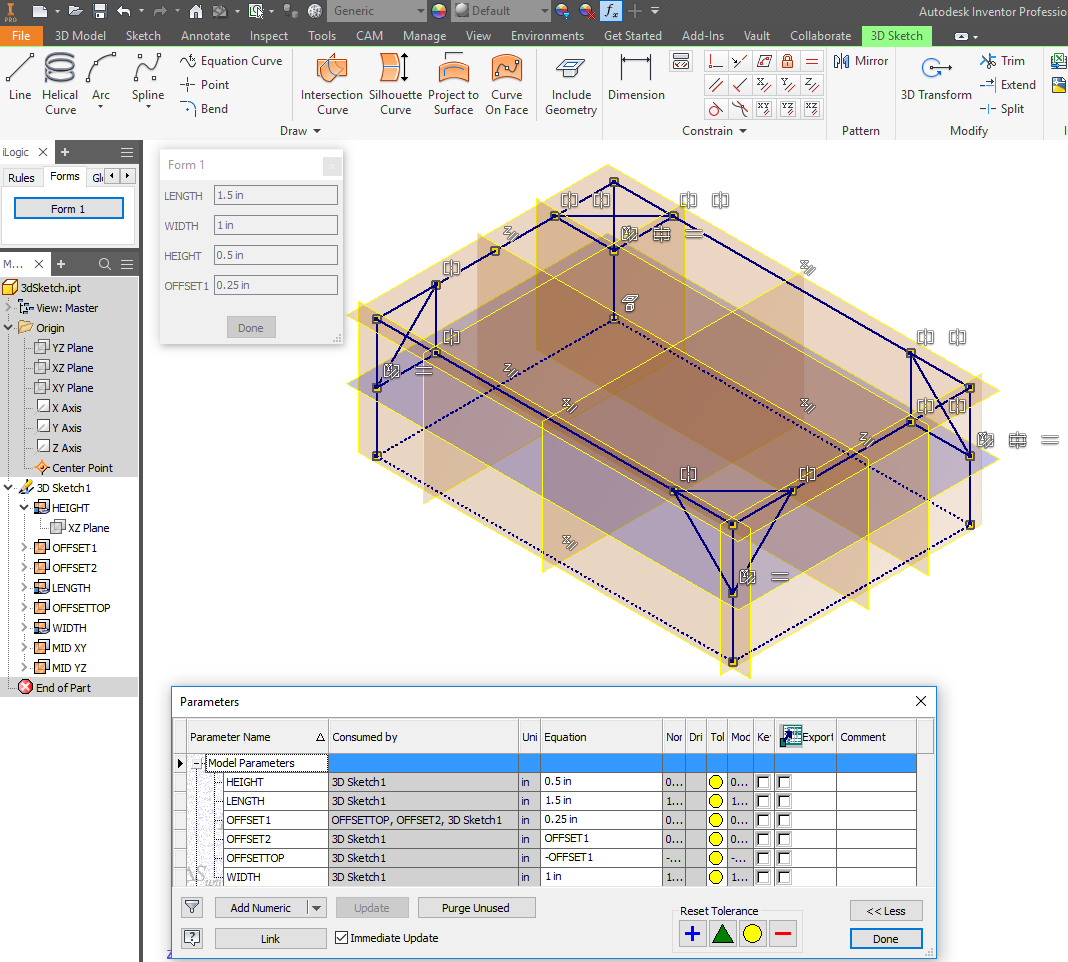
Task: Open the Rules tab in iLogic panel
Action: click(x=21, y=176)
